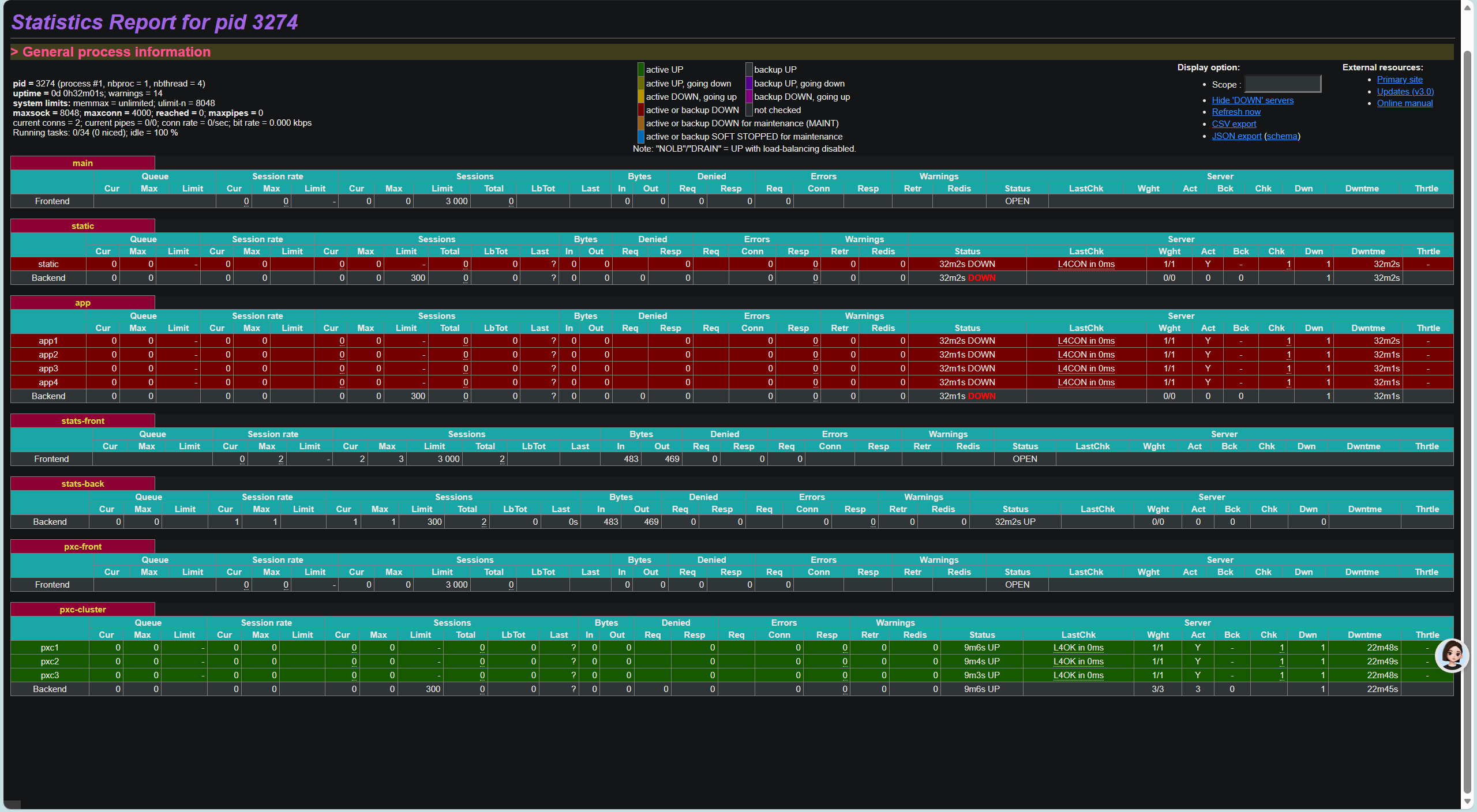The width and height of the screenshot is (1477, 812).
Task: Click the floating avatar assistant icon
Action: [x=1452, y=656]
